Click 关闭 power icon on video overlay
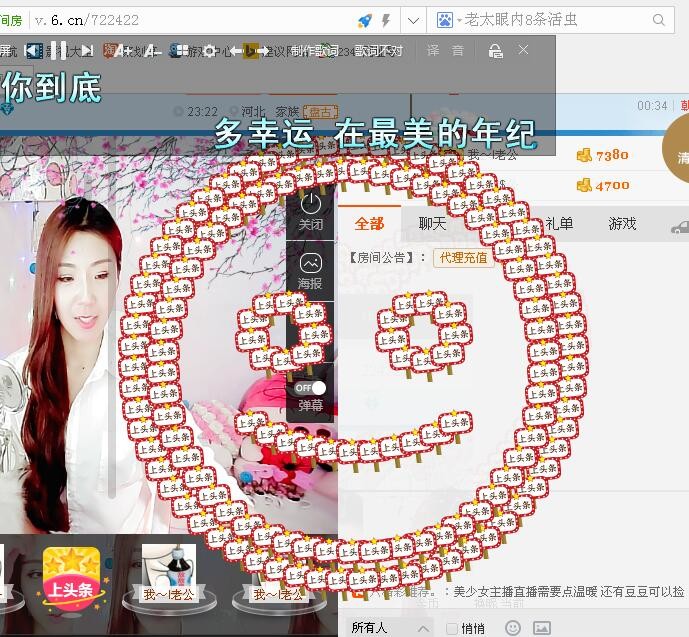Screen dimensions: 689x637 coord(311,212)
